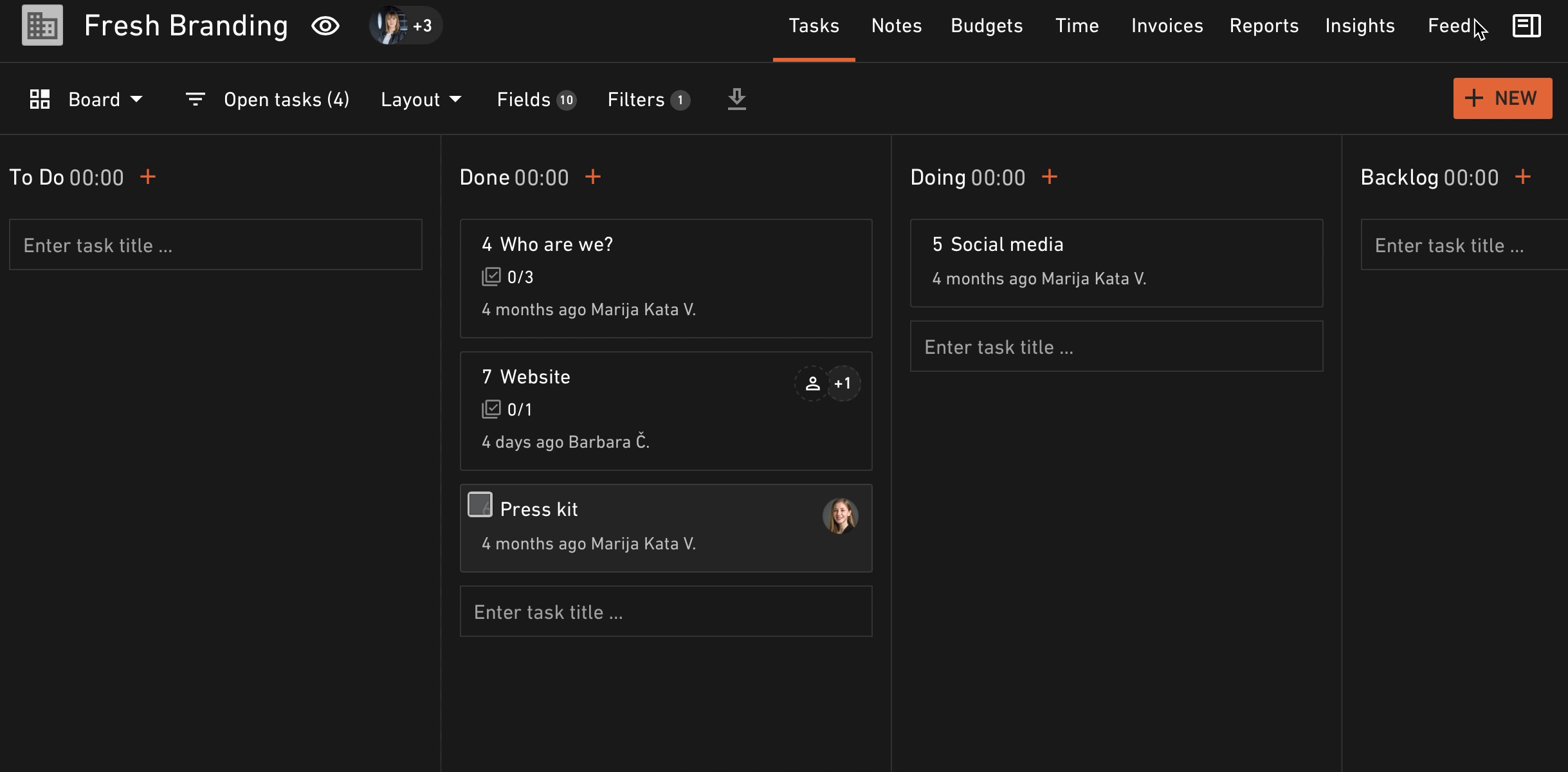Open the Website task card title
This screenshot has width=1568, height=772.
click(x=534, y=377)
